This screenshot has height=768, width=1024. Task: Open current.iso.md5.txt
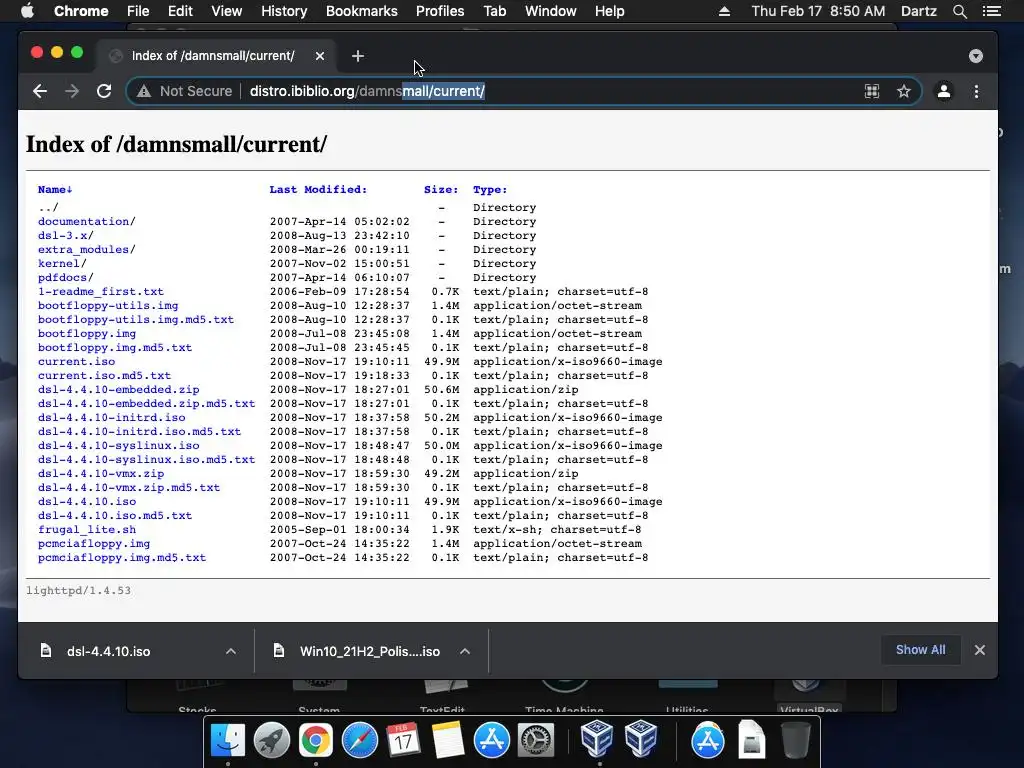(x=104, y=376)
